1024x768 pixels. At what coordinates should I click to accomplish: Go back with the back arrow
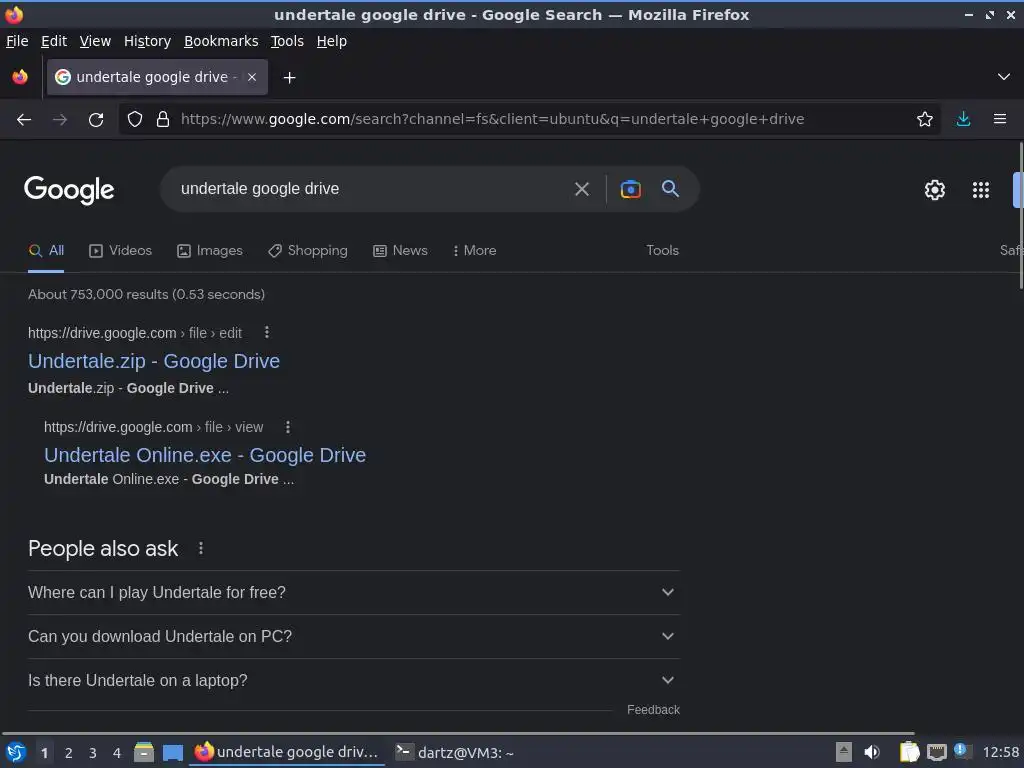[x=24, y=120]
